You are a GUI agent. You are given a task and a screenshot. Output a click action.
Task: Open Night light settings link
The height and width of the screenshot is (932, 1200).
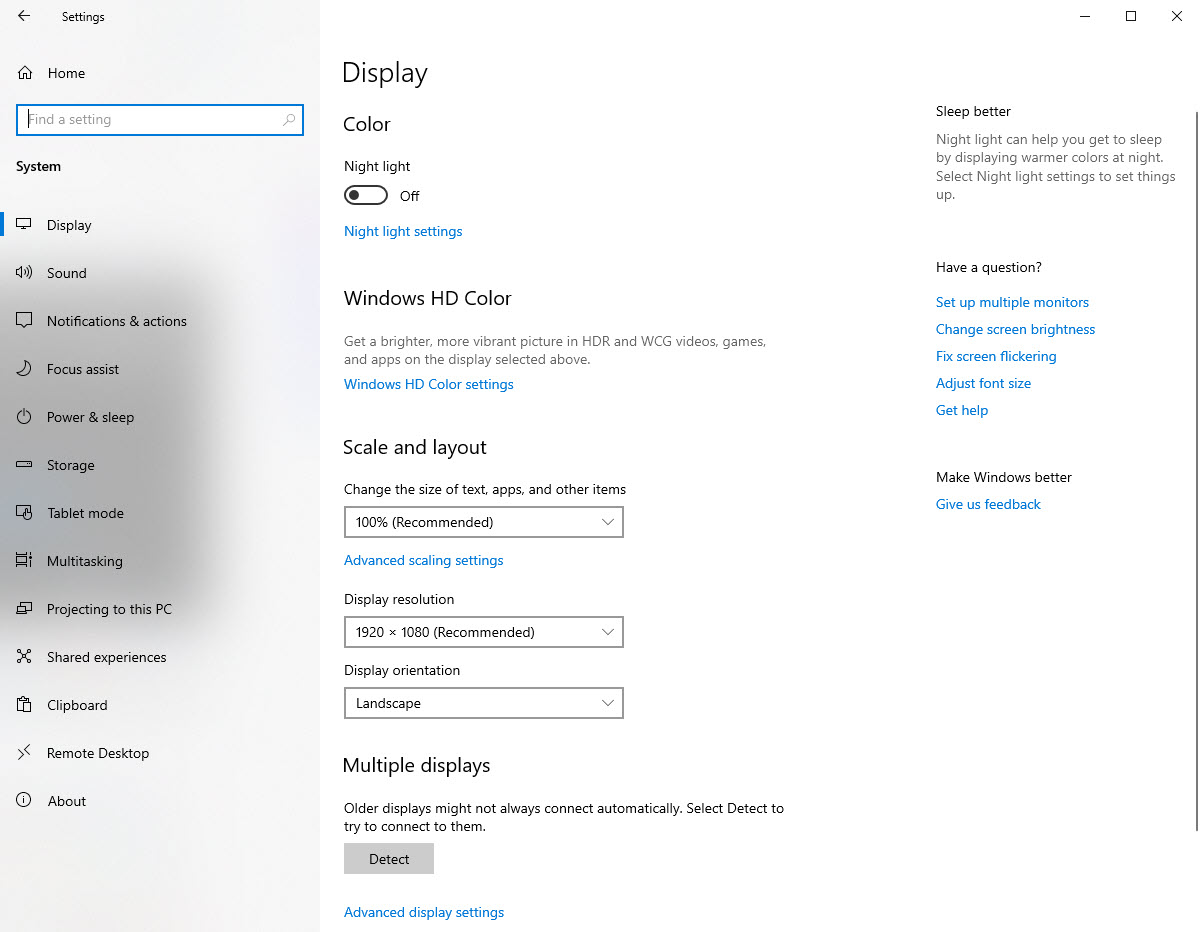pyautogui.click(x=403, y=231)
